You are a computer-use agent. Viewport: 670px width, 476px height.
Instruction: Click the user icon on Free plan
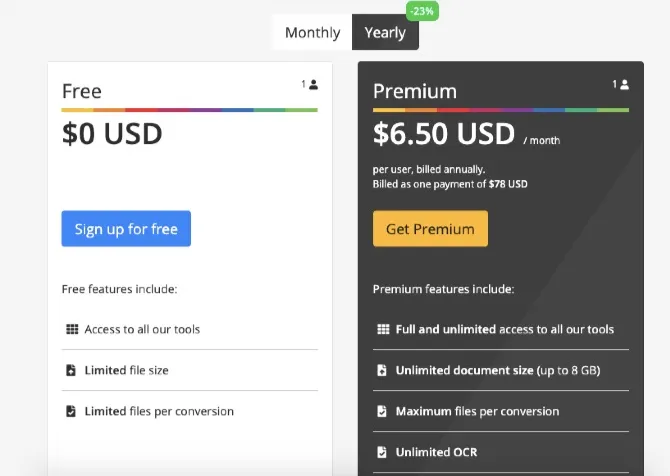(314, 85)
